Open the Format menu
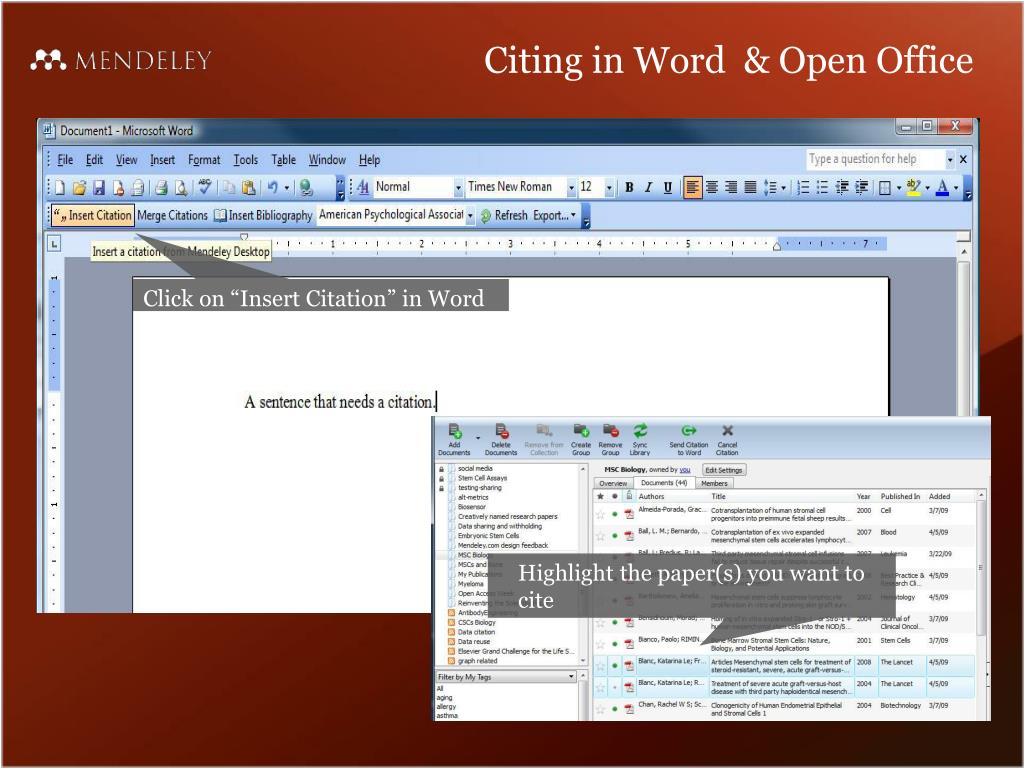The width and height of the screenshot is (1024, 768). [204, 160]
